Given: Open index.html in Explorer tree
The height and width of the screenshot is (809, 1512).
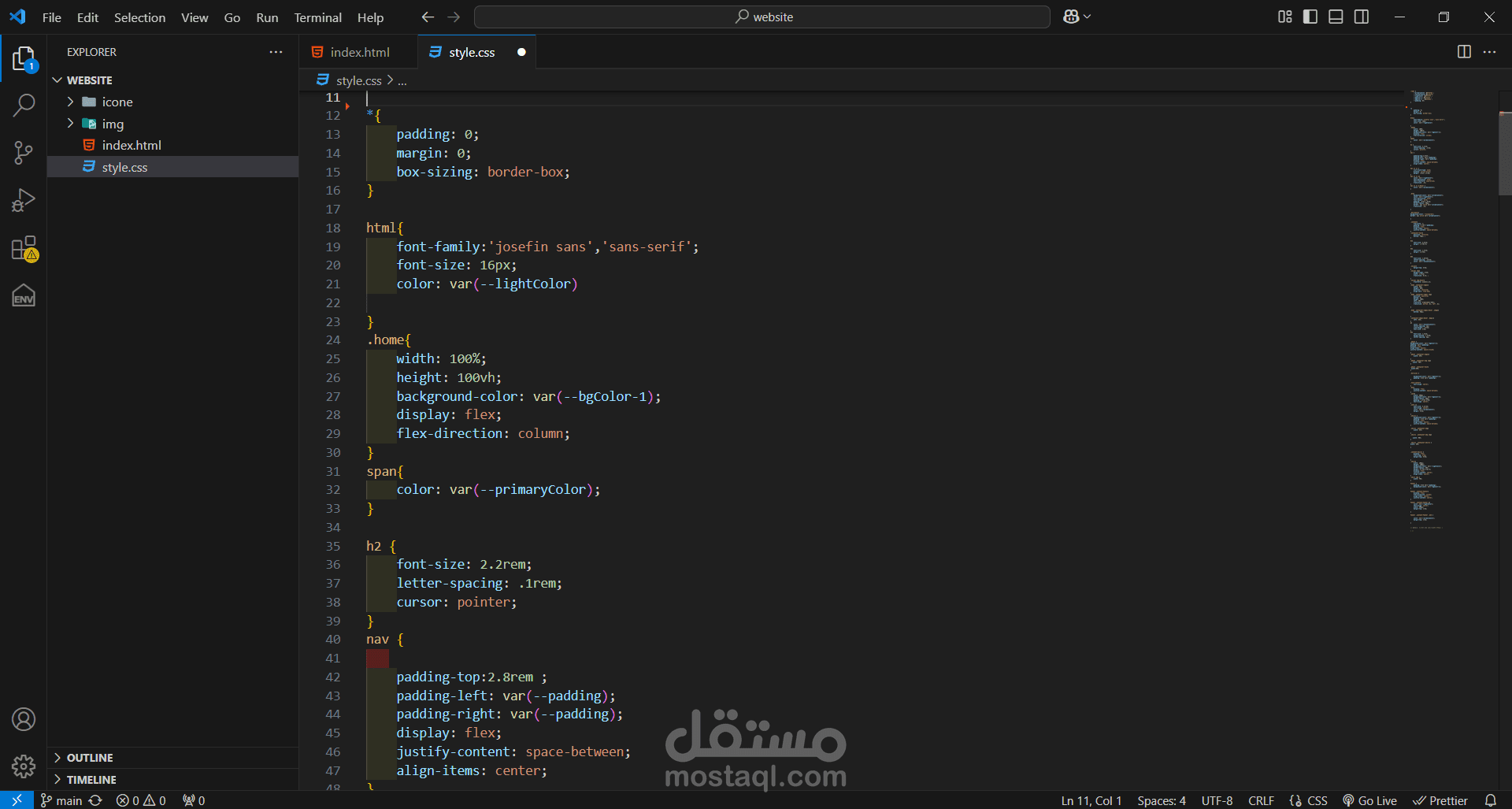Looking at the screenshot, I should click(173, 145).
